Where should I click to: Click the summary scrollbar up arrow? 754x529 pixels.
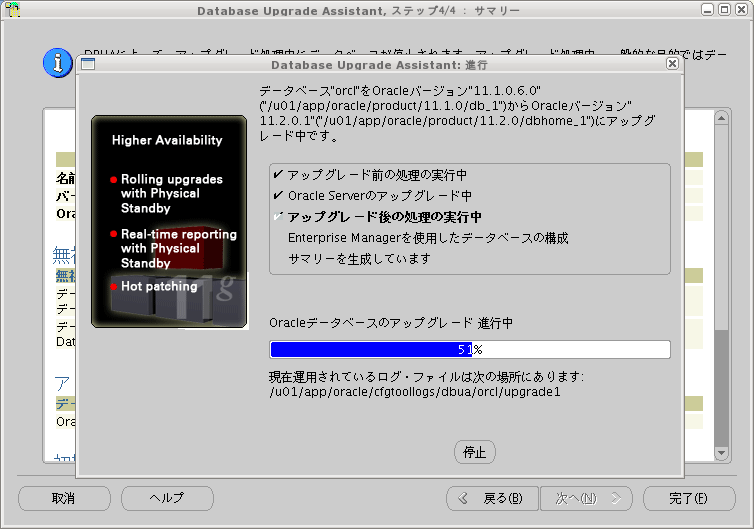pos(721,118)
